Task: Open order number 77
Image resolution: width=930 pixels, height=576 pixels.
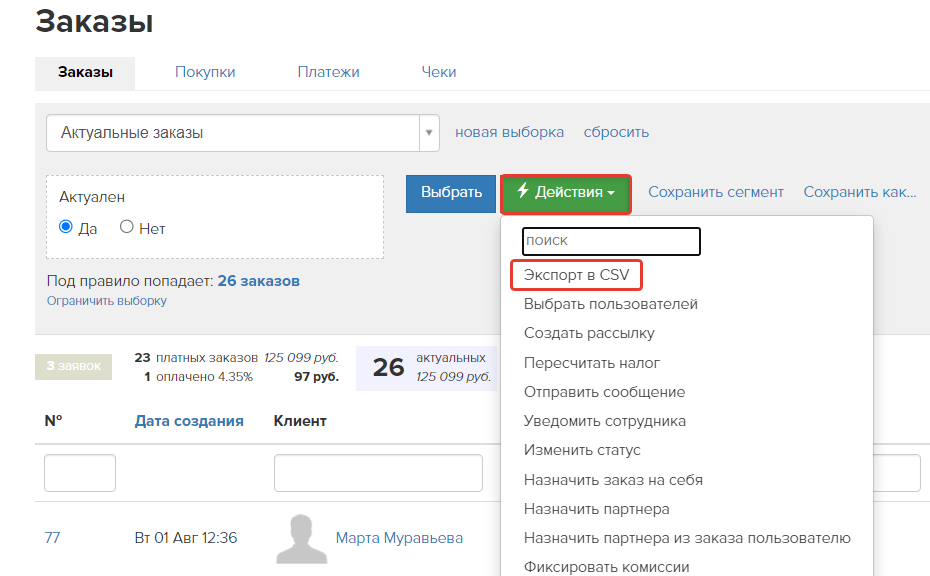Action: [52, 538]
